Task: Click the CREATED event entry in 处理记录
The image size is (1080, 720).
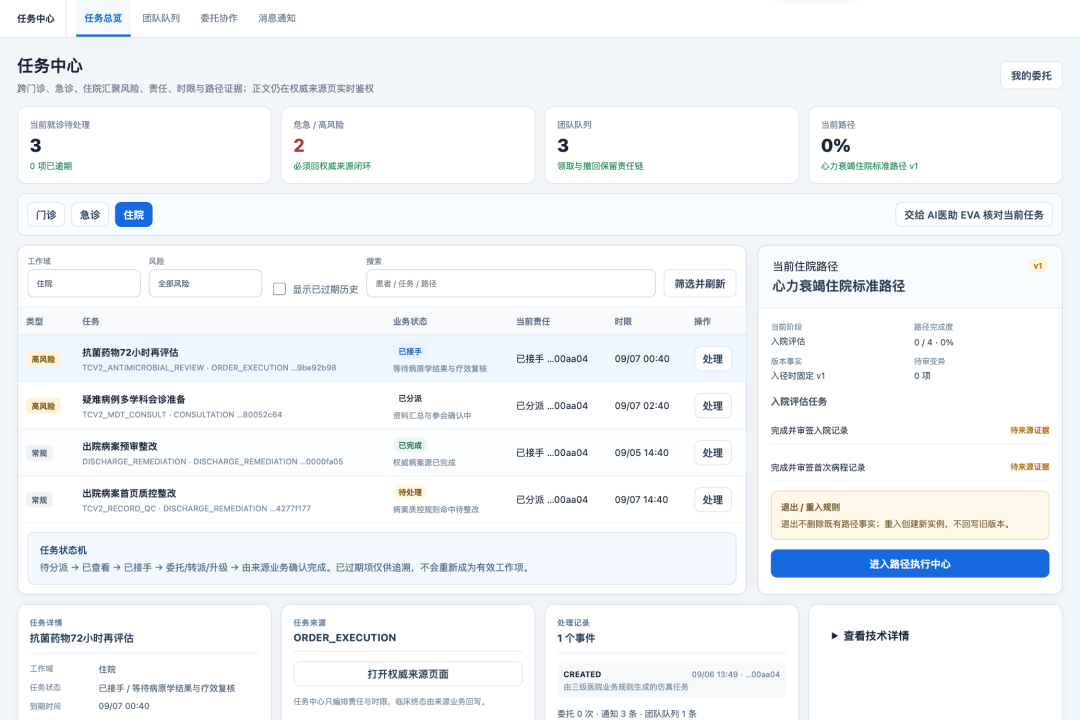Action: (672, 680)
